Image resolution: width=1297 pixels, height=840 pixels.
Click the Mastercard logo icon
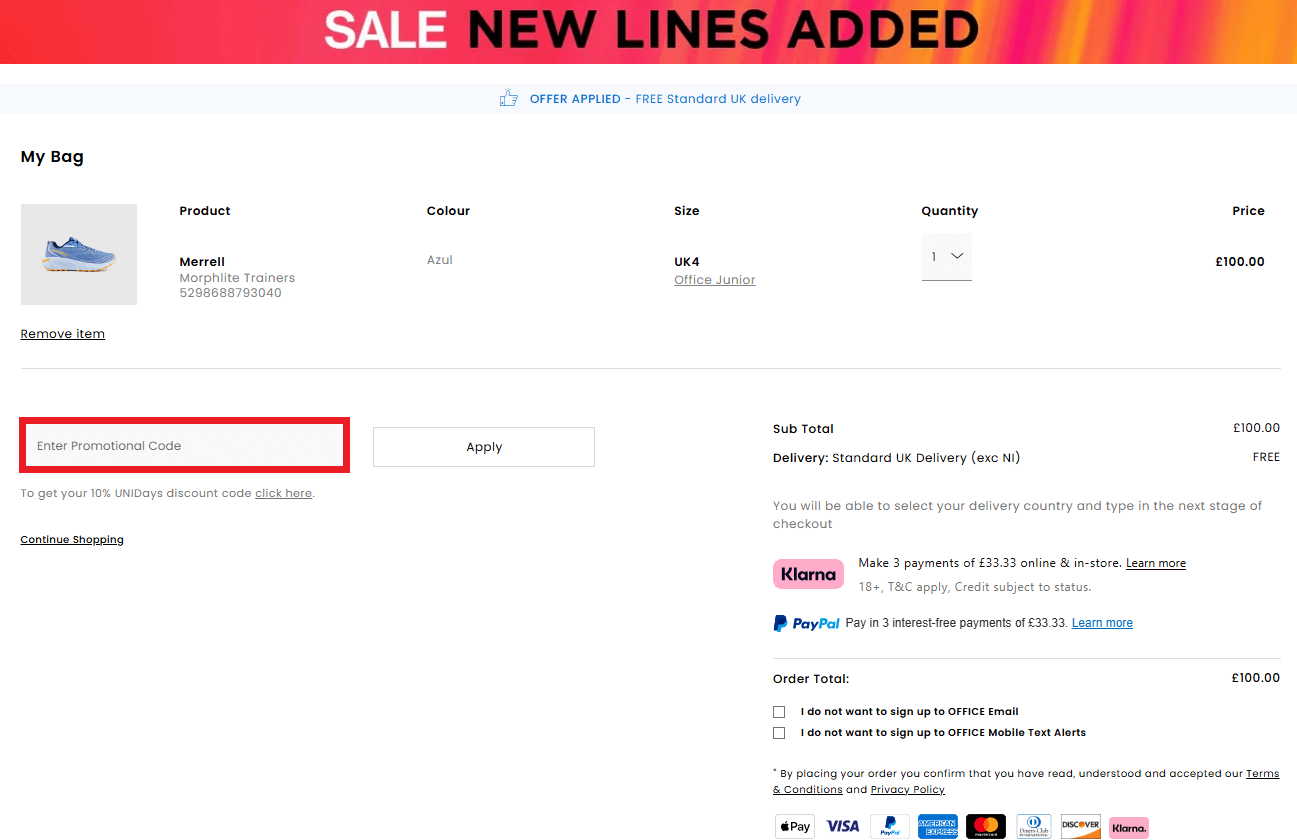[986, 826]
